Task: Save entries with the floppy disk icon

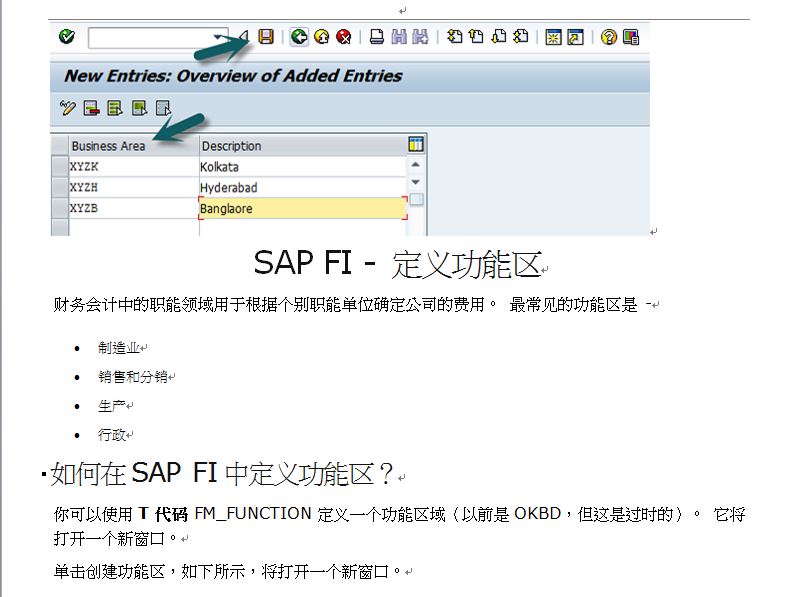Action: [266, 37]
